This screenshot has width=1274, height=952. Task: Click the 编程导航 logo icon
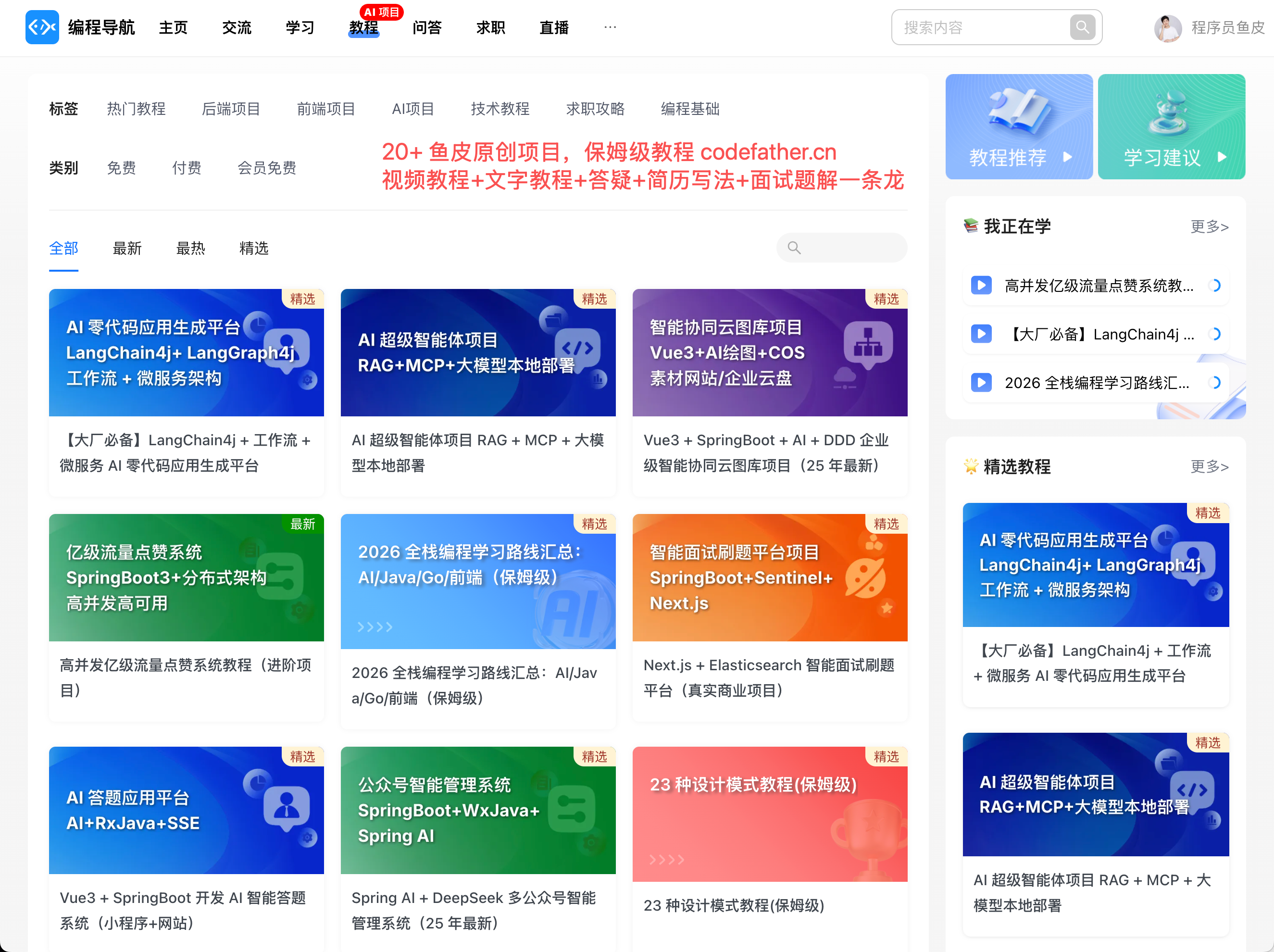42,27
